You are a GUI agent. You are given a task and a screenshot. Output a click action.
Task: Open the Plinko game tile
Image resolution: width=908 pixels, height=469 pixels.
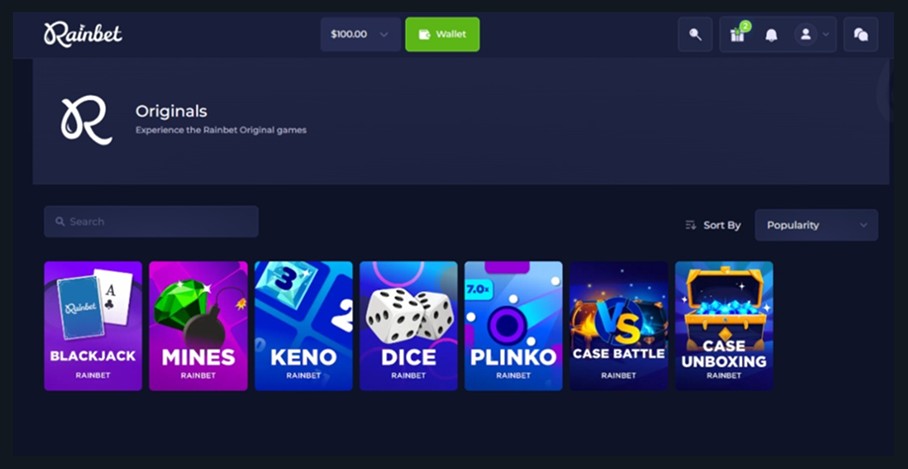tap(514, 326)
